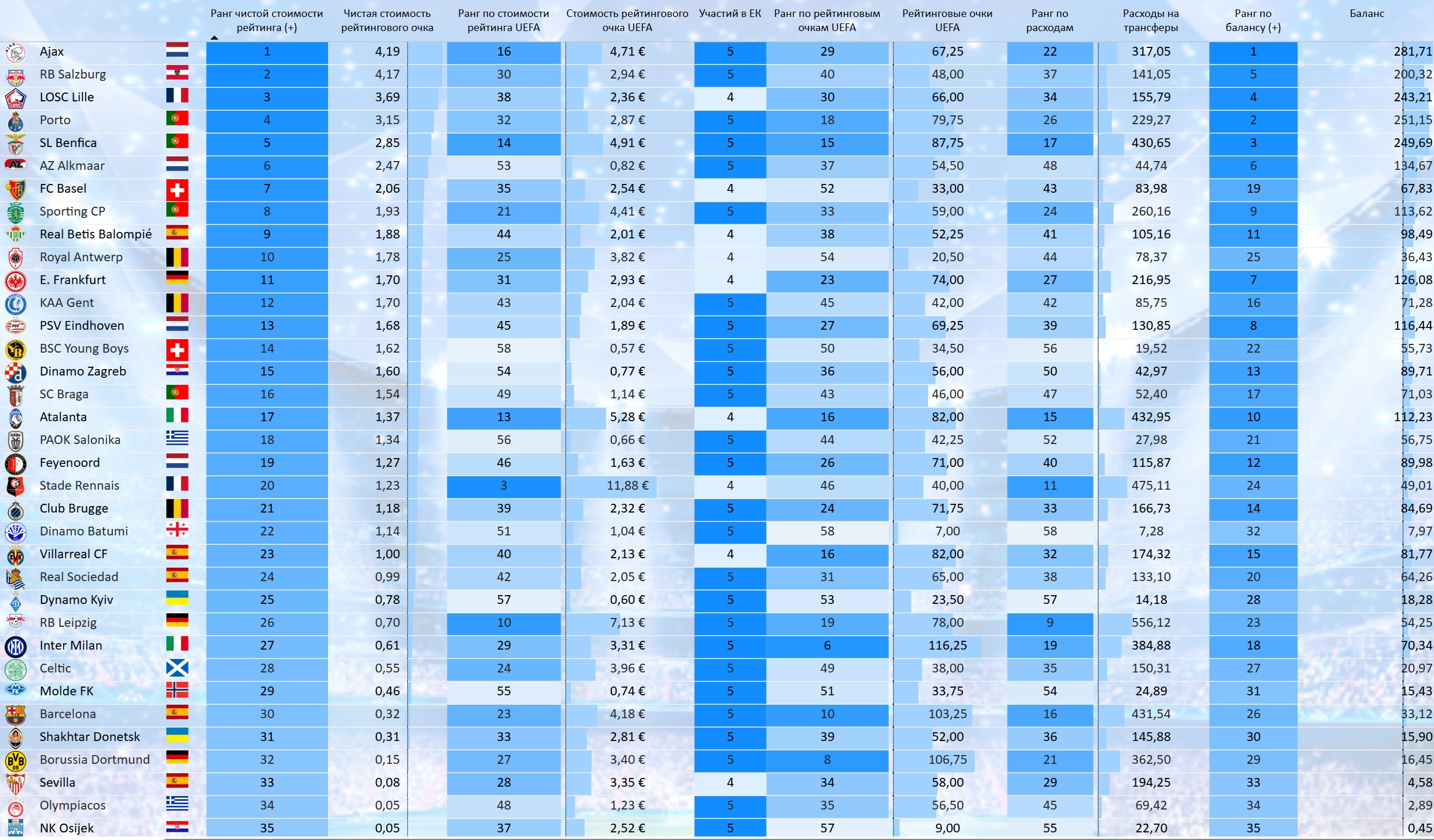Click Ajax net value cell '4,19'

coord(387,52)
